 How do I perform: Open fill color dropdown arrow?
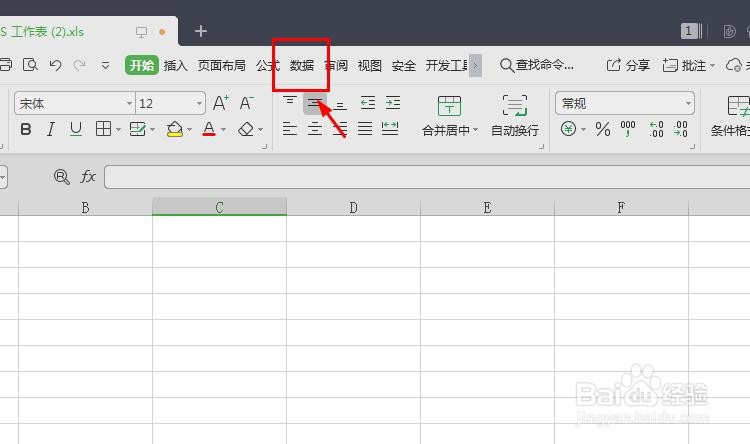click(x=189, y=130)
